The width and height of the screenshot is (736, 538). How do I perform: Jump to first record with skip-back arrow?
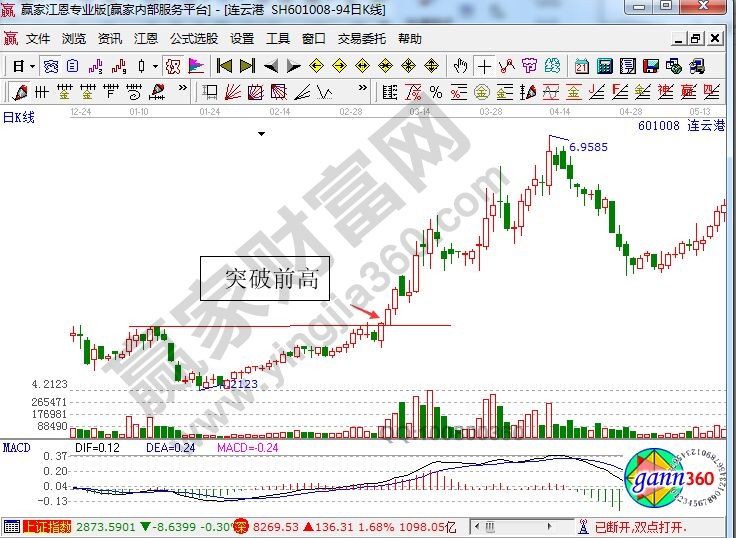(x=224, y=66)
